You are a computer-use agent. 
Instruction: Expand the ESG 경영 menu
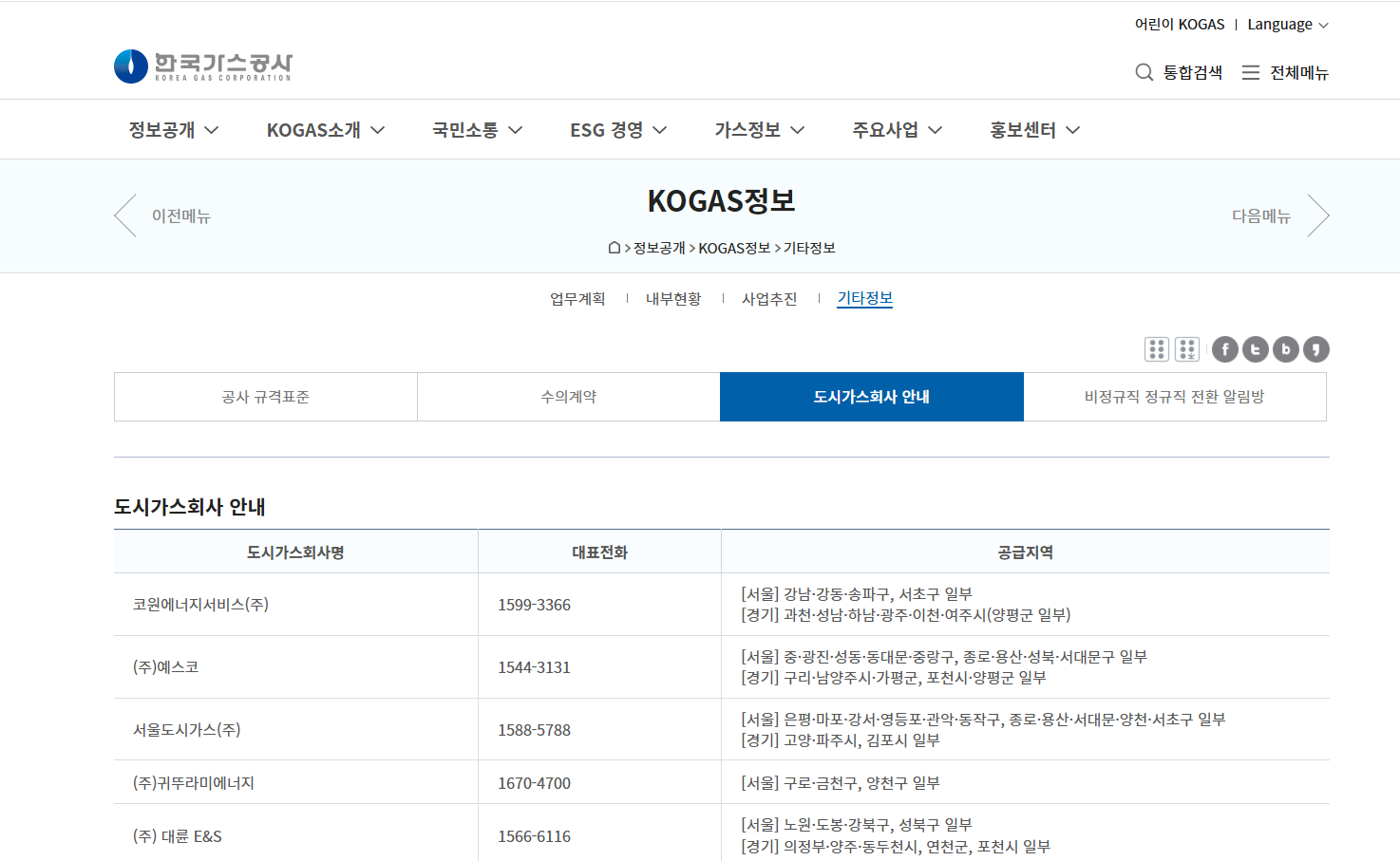[618, 130]
